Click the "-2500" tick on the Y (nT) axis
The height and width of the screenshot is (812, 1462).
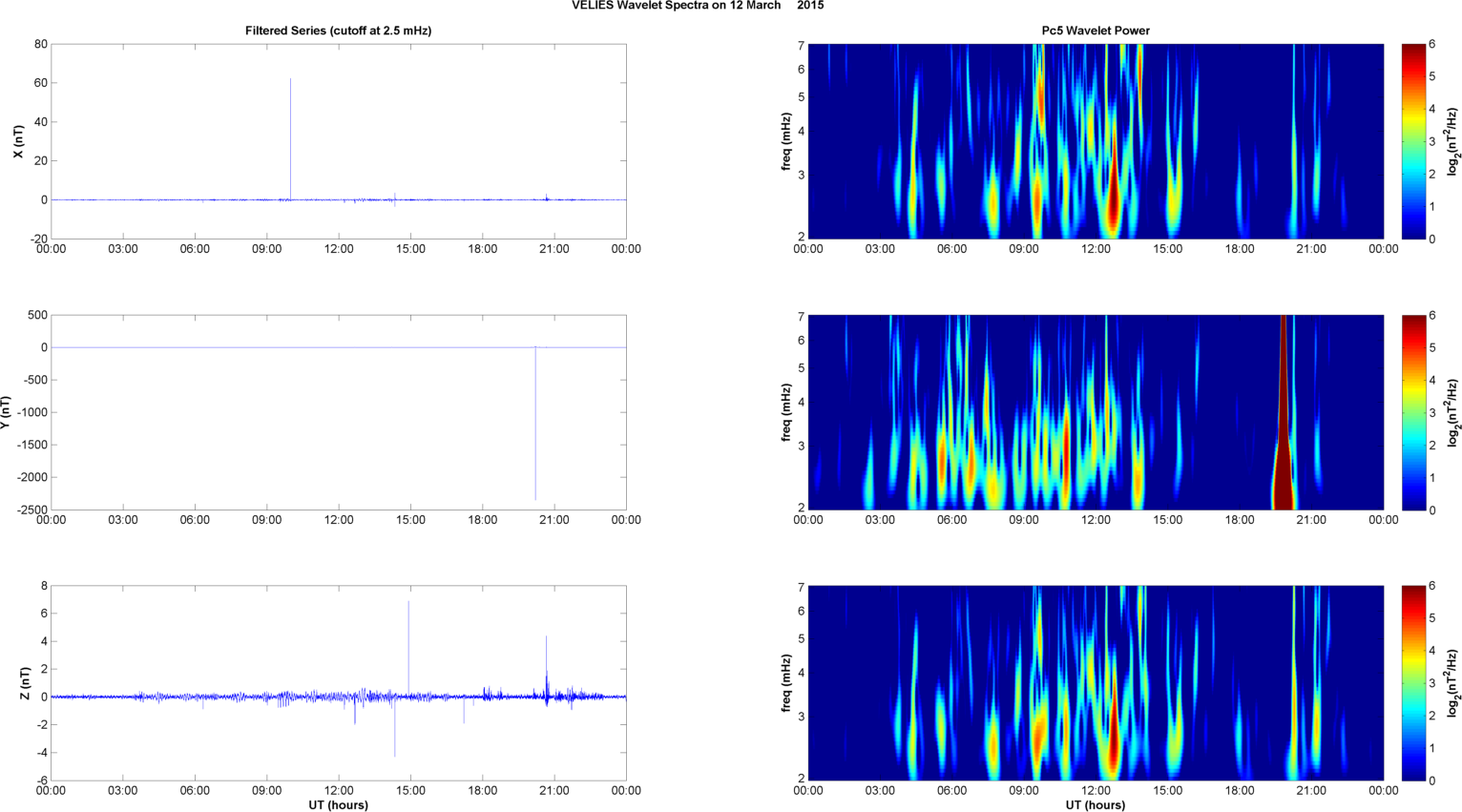coord(31,510)
